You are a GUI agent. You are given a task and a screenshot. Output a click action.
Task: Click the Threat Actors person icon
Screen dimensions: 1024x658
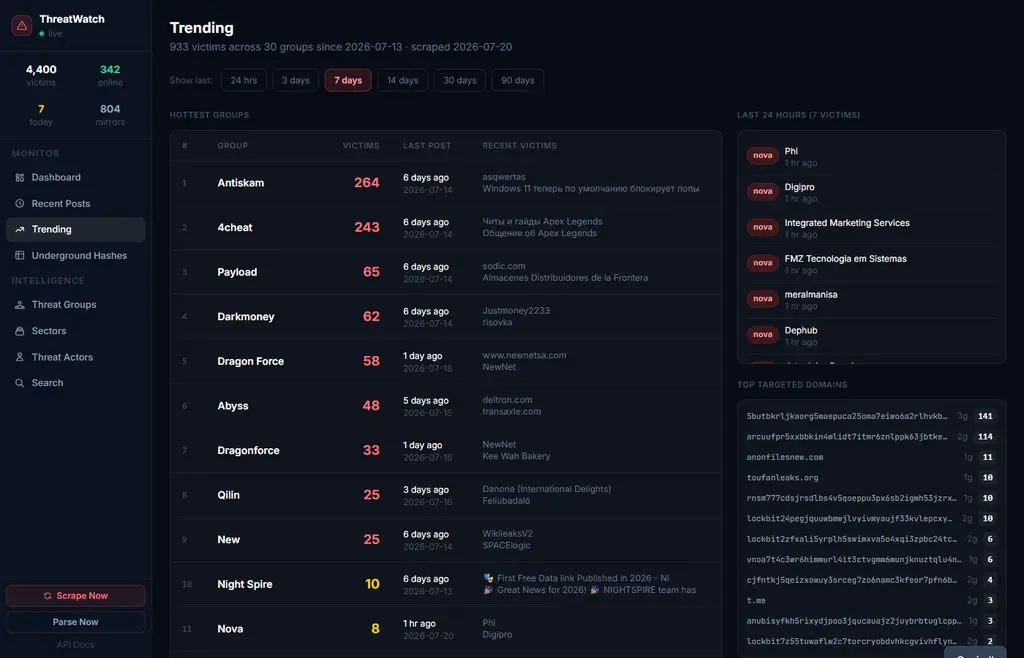click(20, 357)
